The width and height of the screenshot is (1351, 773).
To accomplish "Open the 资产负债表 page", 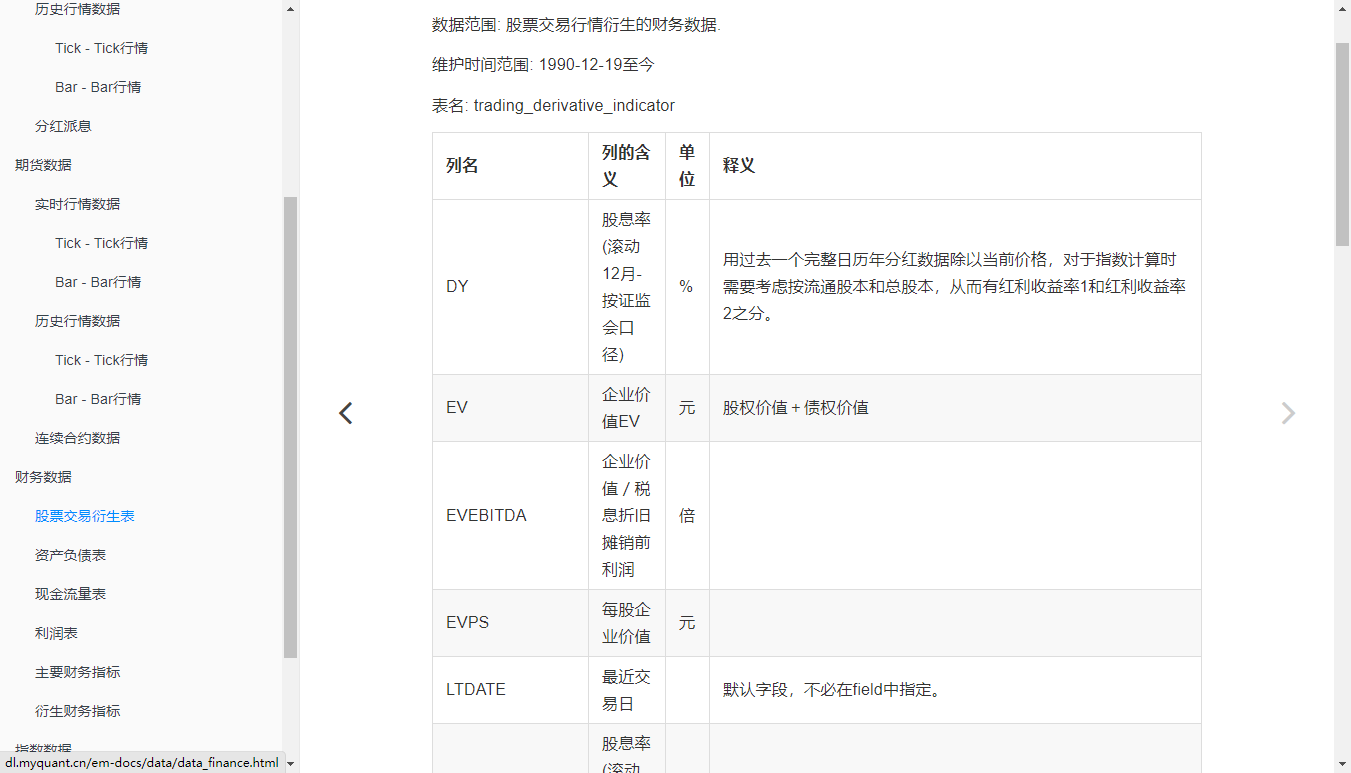I will tap(70, 555).
